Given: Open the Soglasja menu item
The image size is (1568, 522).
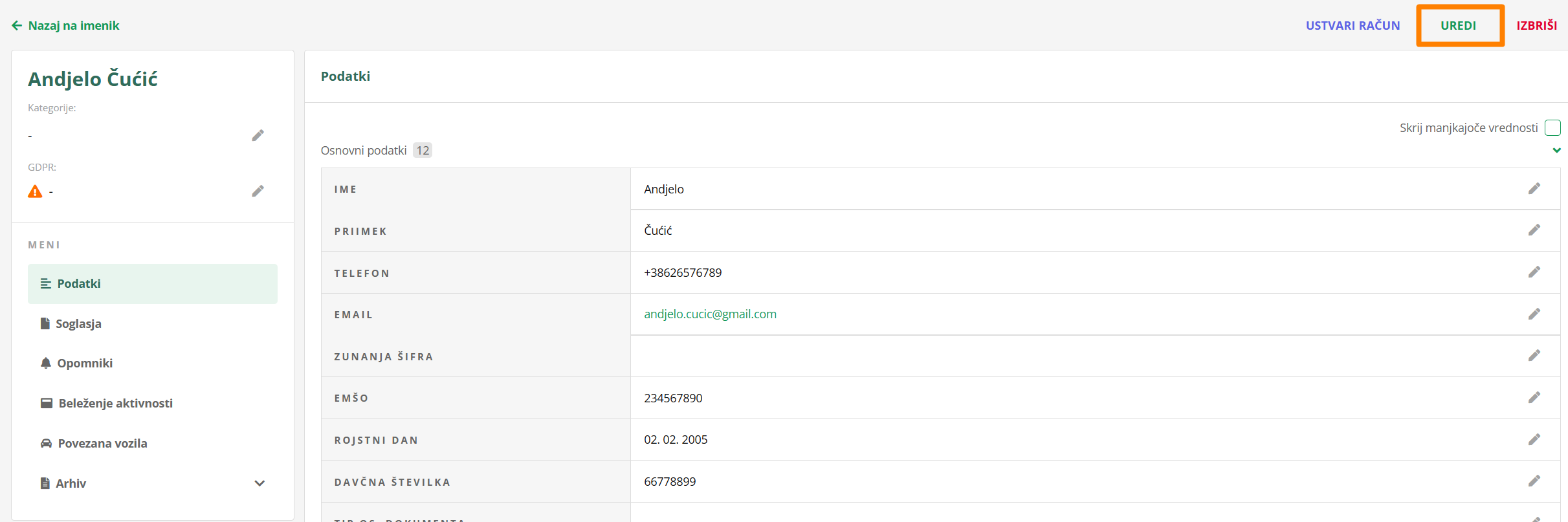Looking at the screenshot, I should pyautogui.click(x=78, y=323).
